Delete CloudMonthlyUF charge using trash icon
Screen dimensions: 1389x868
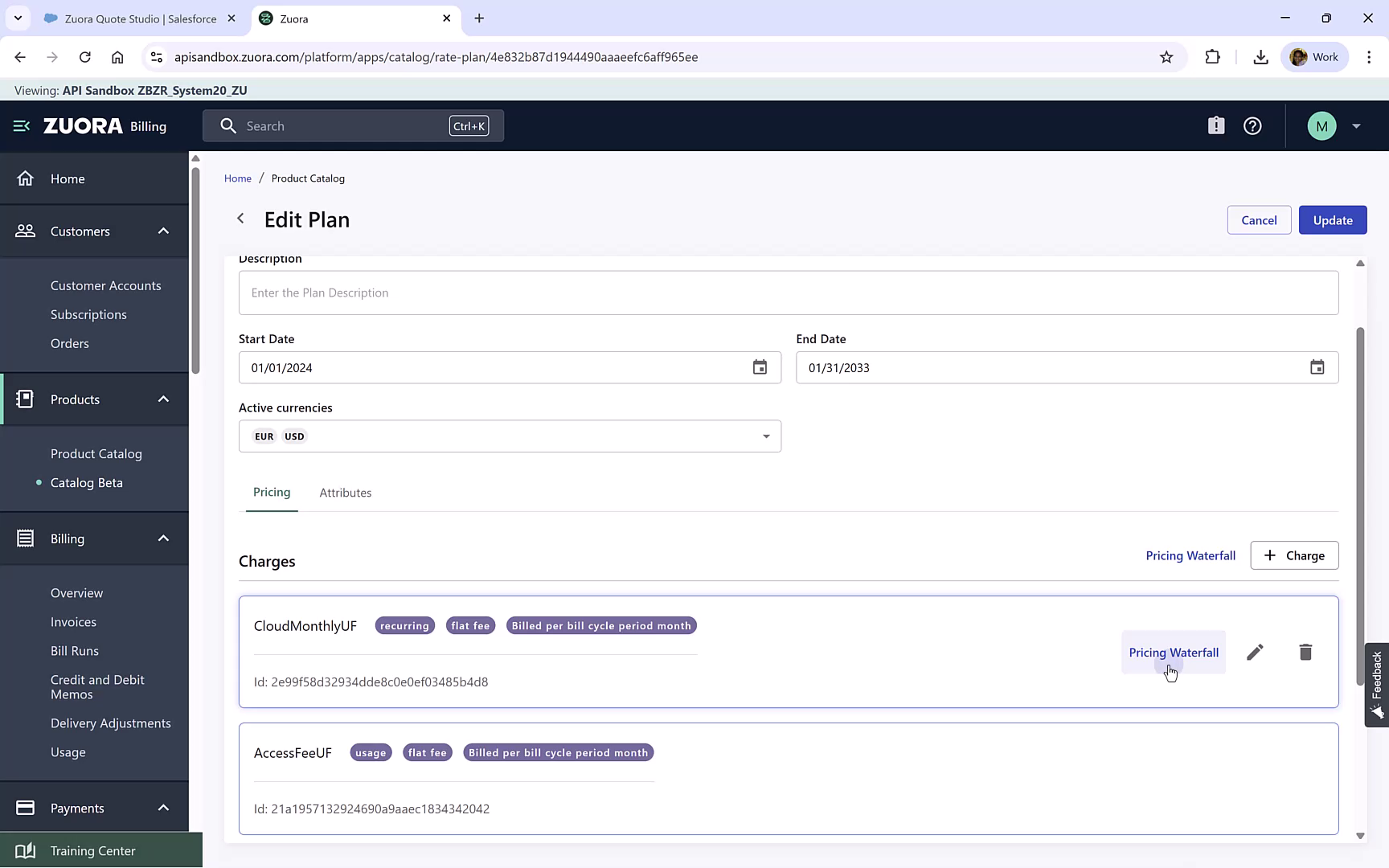tap(1305, 652)
